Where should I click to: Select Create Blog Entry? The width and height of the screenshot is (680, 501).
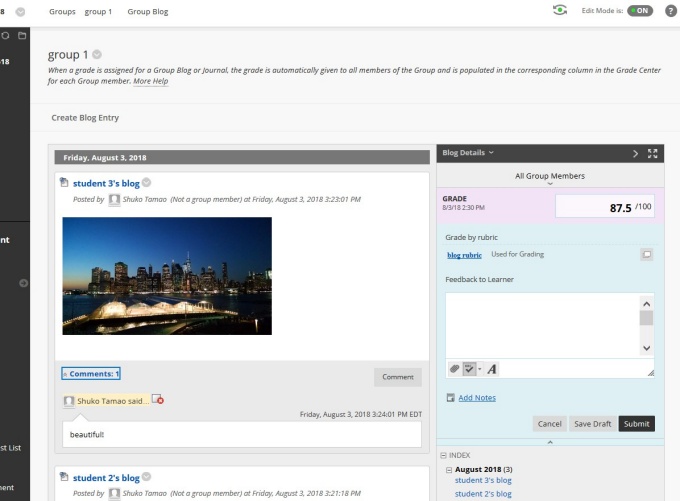coord(85,118)
